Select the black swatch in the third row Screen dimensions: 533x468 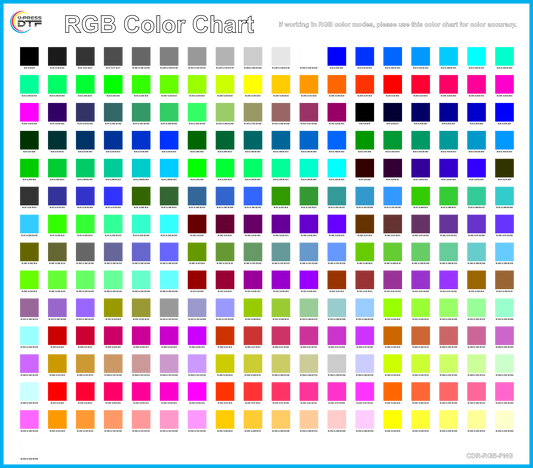[x=365, y=112]
